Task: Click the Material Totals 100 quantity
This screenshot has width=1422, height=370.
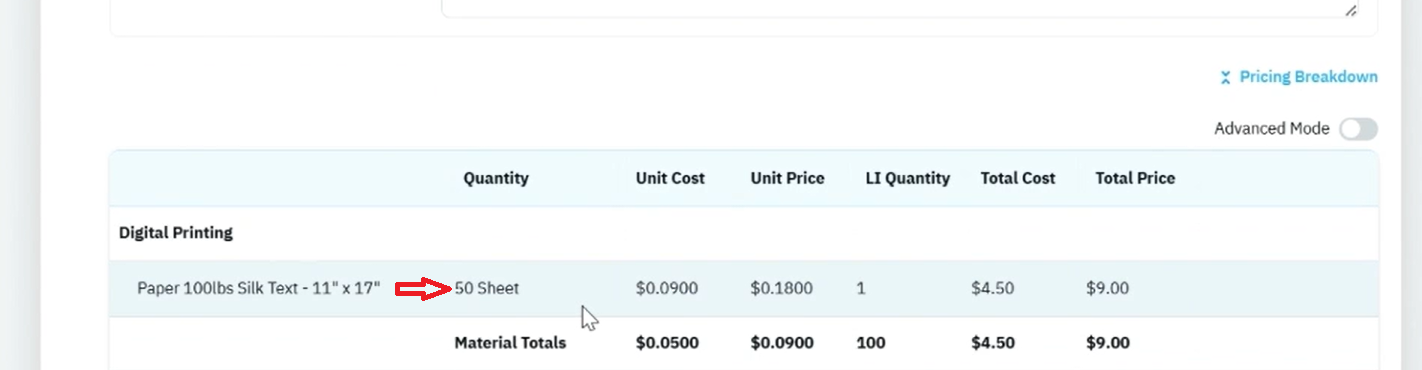Action: 871,343
